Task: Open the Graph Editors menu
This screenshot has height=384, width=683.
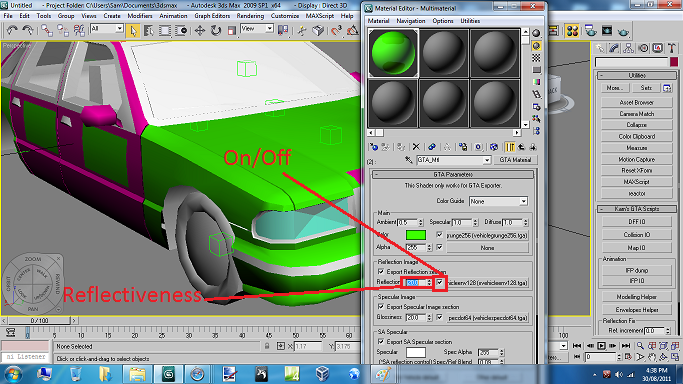Action: [212, 16]
